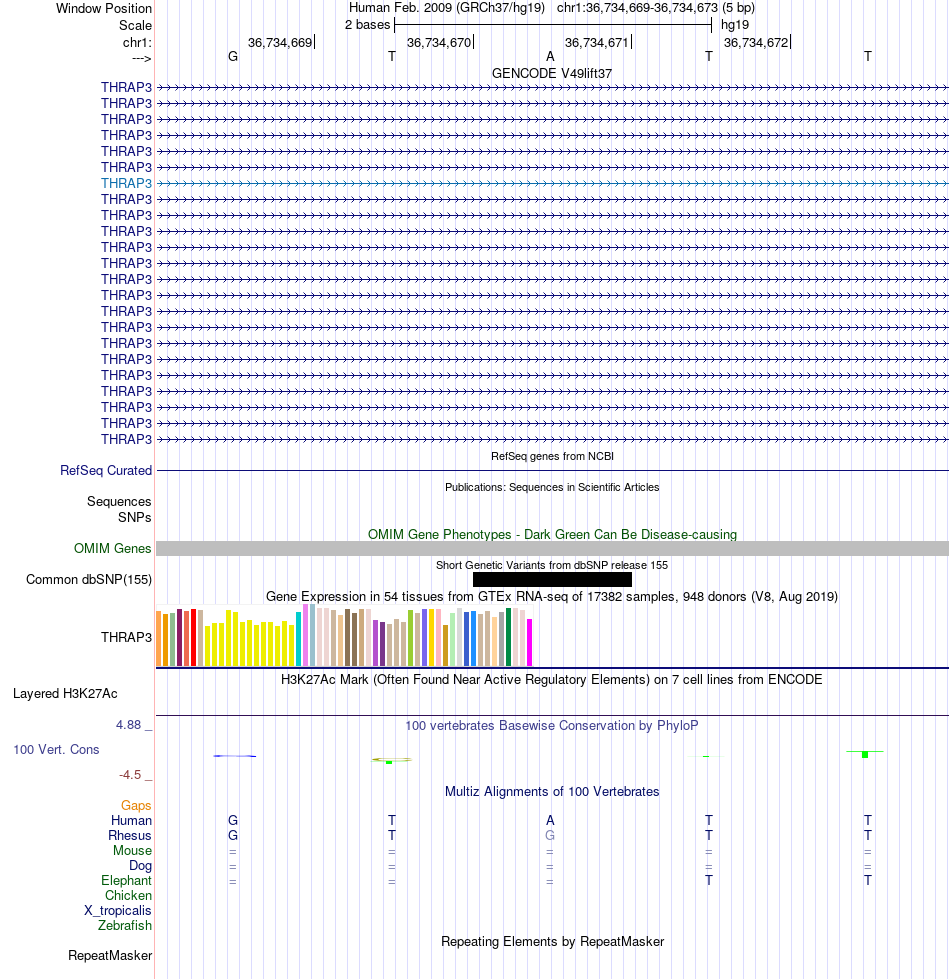Open the OMIM Gene Phenotypes track title

pyautogui.click(x=552, y=534)
